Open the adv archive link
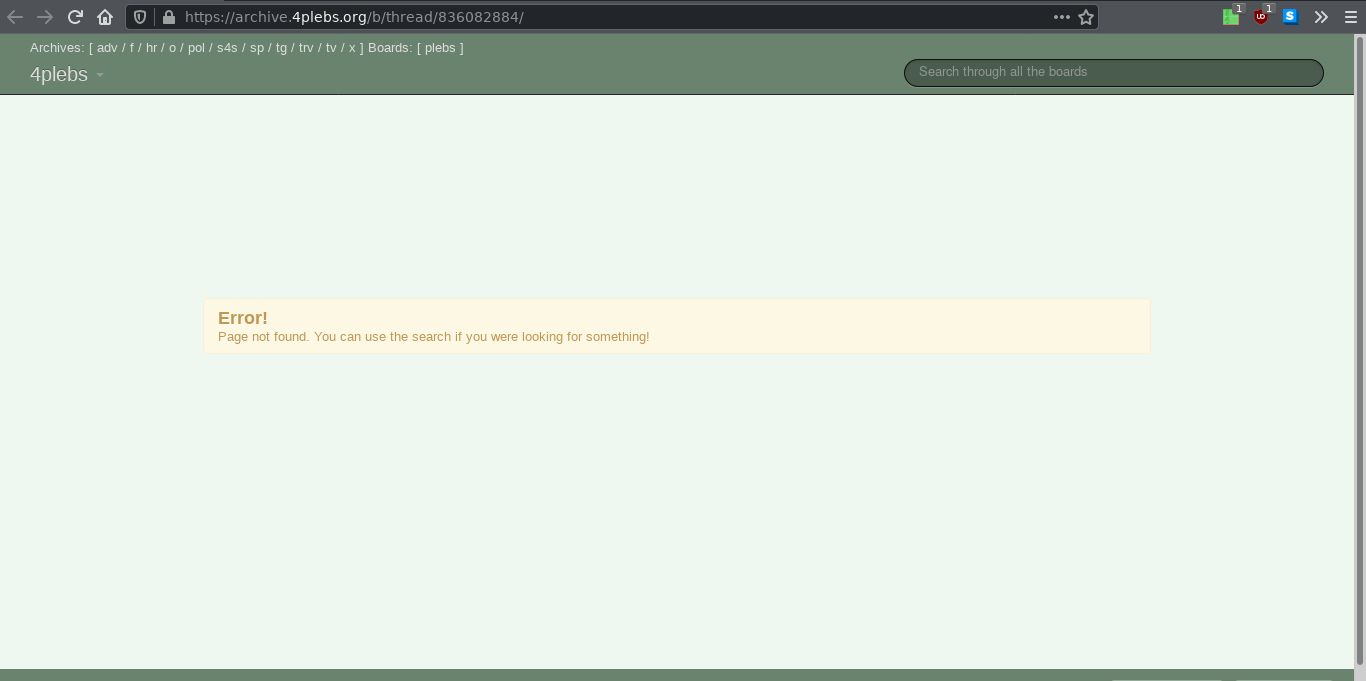 tap(107, 48)
